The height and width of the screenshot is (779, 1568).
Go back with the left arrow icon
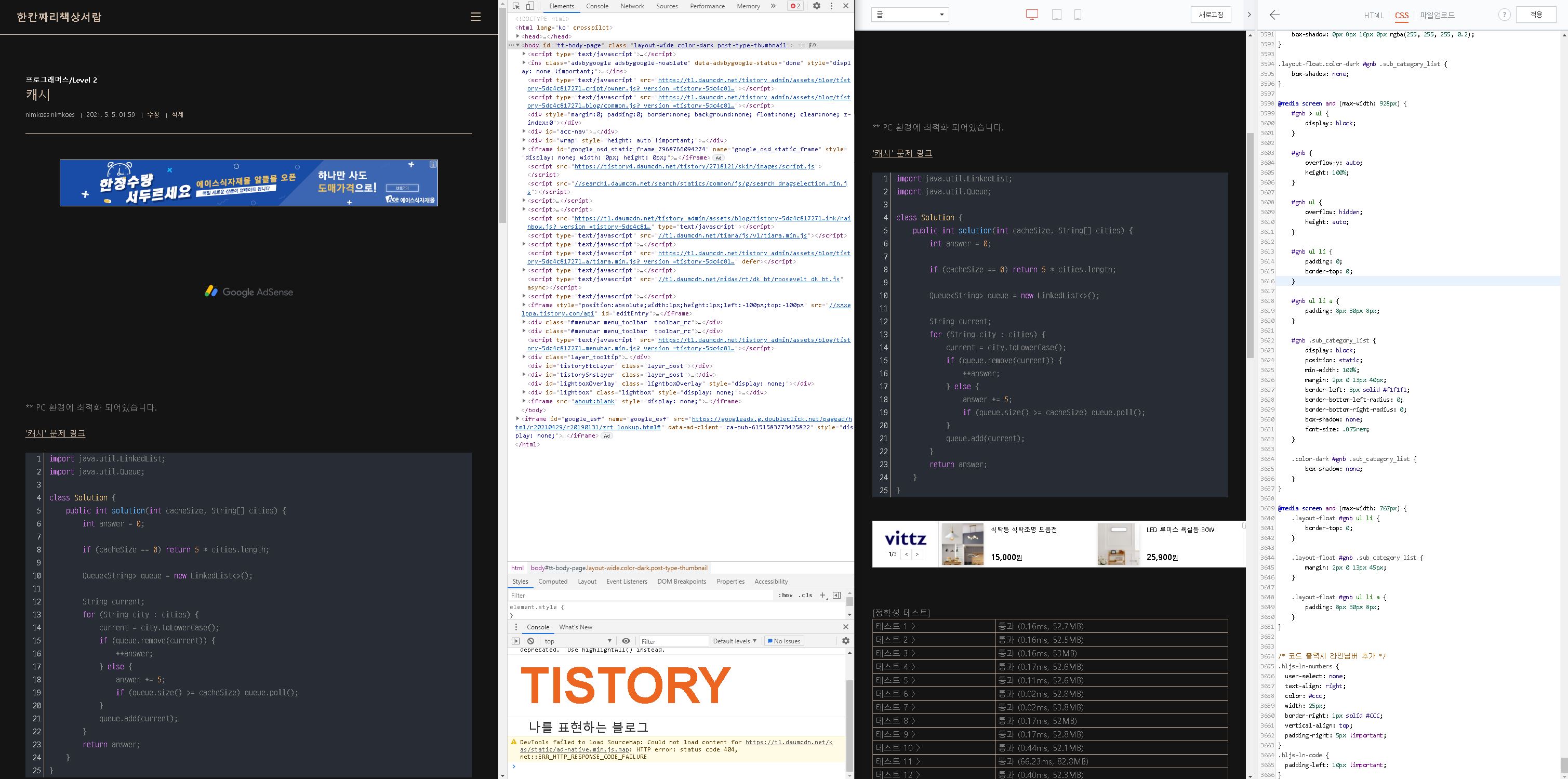(x=1275, y=15)
